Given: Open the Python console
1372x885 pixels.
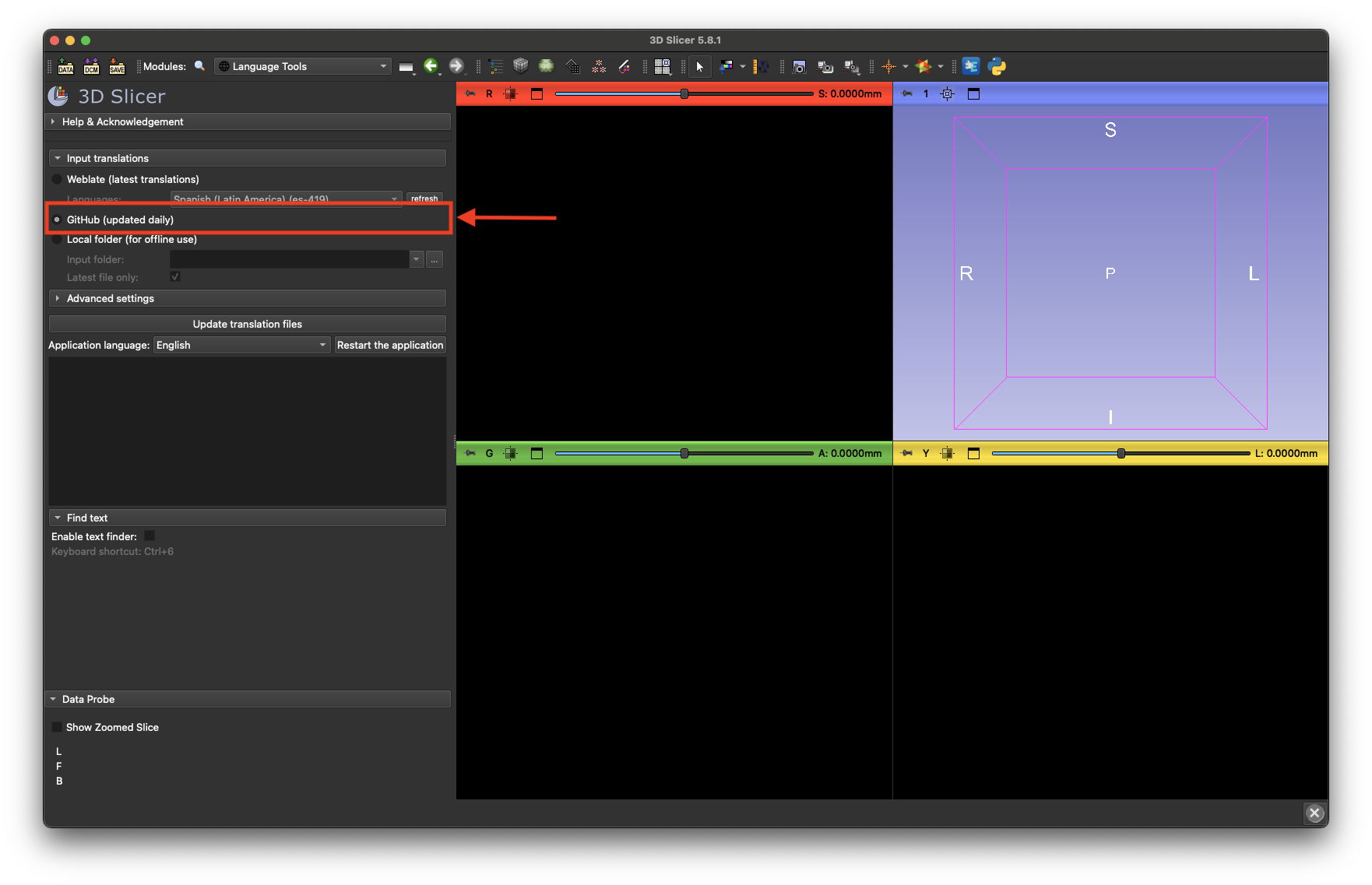Looking at the screenshot, I should [x=997, y=66].
